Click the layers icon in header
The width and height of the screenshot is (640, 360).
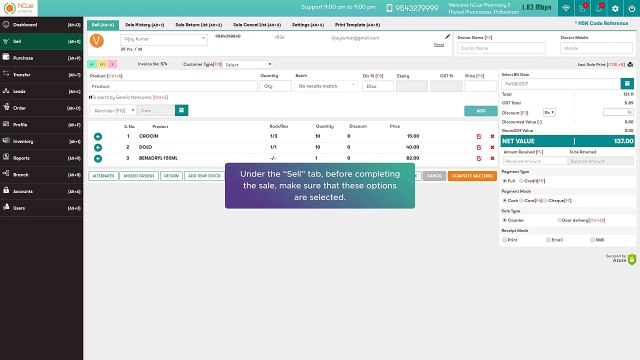pyautogui.click(x=566, y=8)
